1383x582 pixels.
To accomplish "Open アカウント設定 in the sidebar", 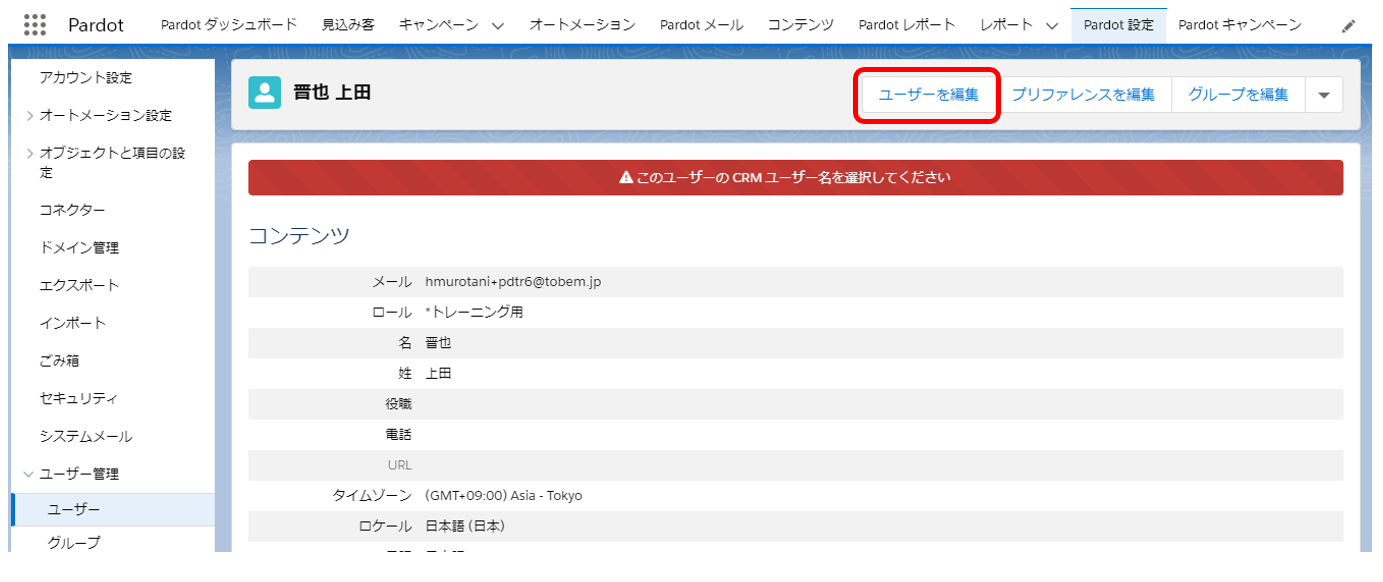I will (x=86, y=78).
